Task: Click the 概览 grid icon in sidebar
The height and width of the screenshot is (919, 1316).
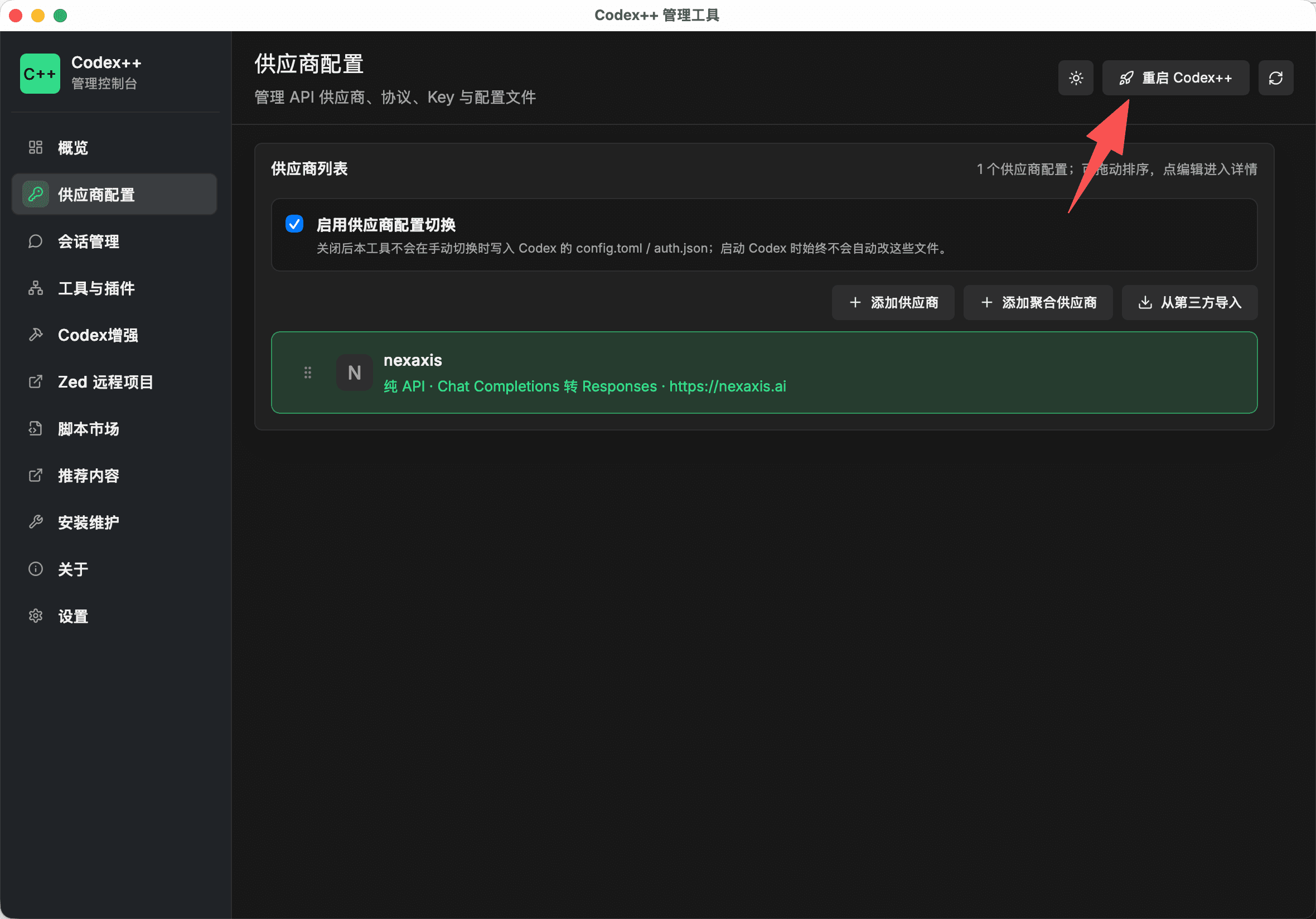Action: pyautogui.click(x=36, y=147)
